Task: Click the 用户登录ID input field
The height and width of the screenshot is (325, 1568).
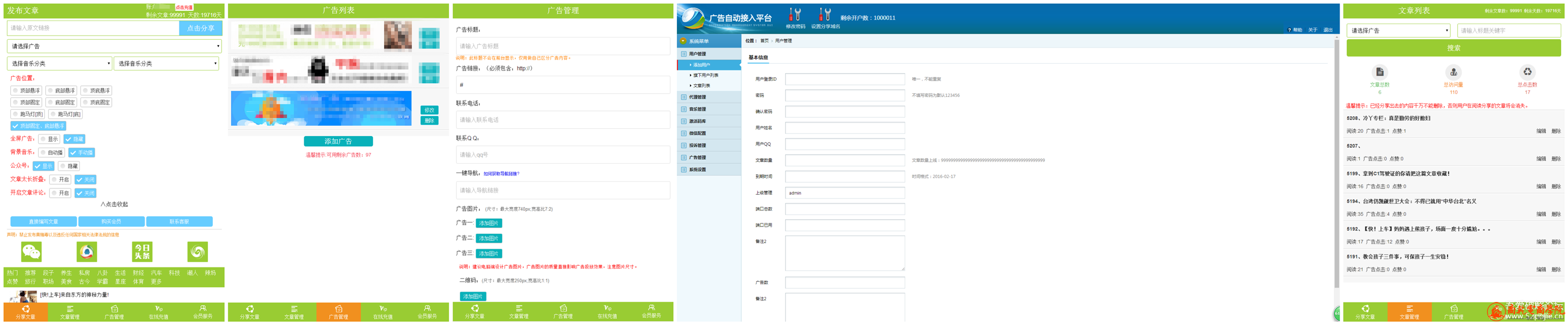Action: pos(845,79)
